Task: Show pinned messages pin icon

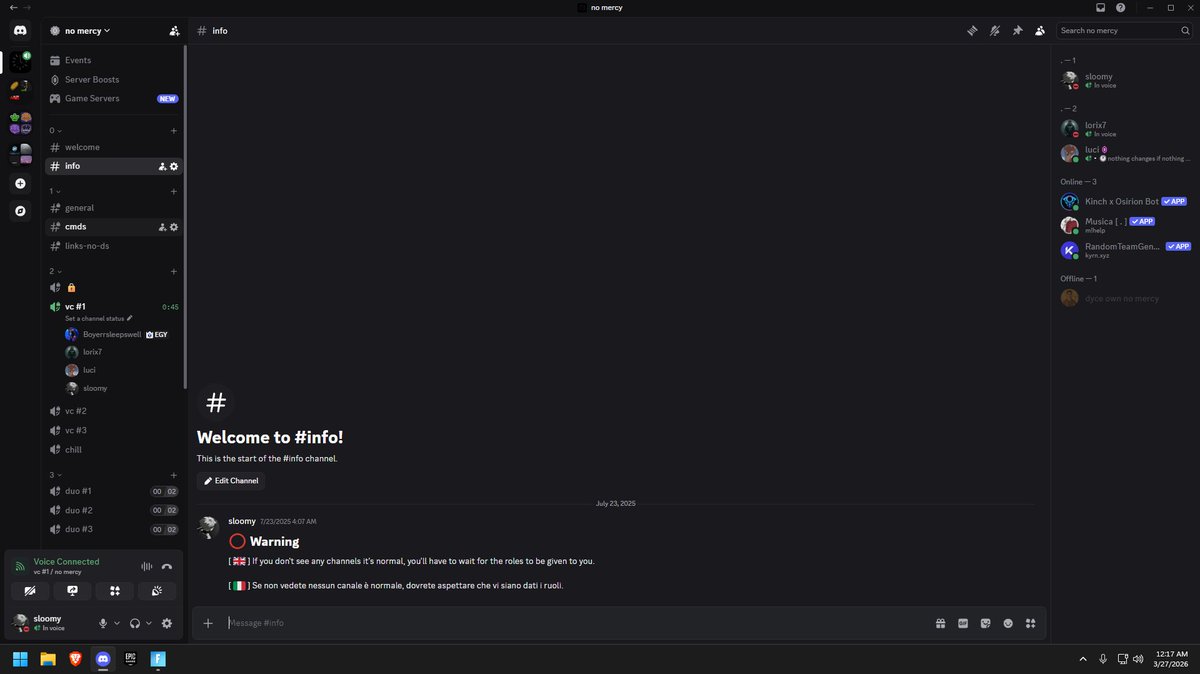Action: [1017, 31]
